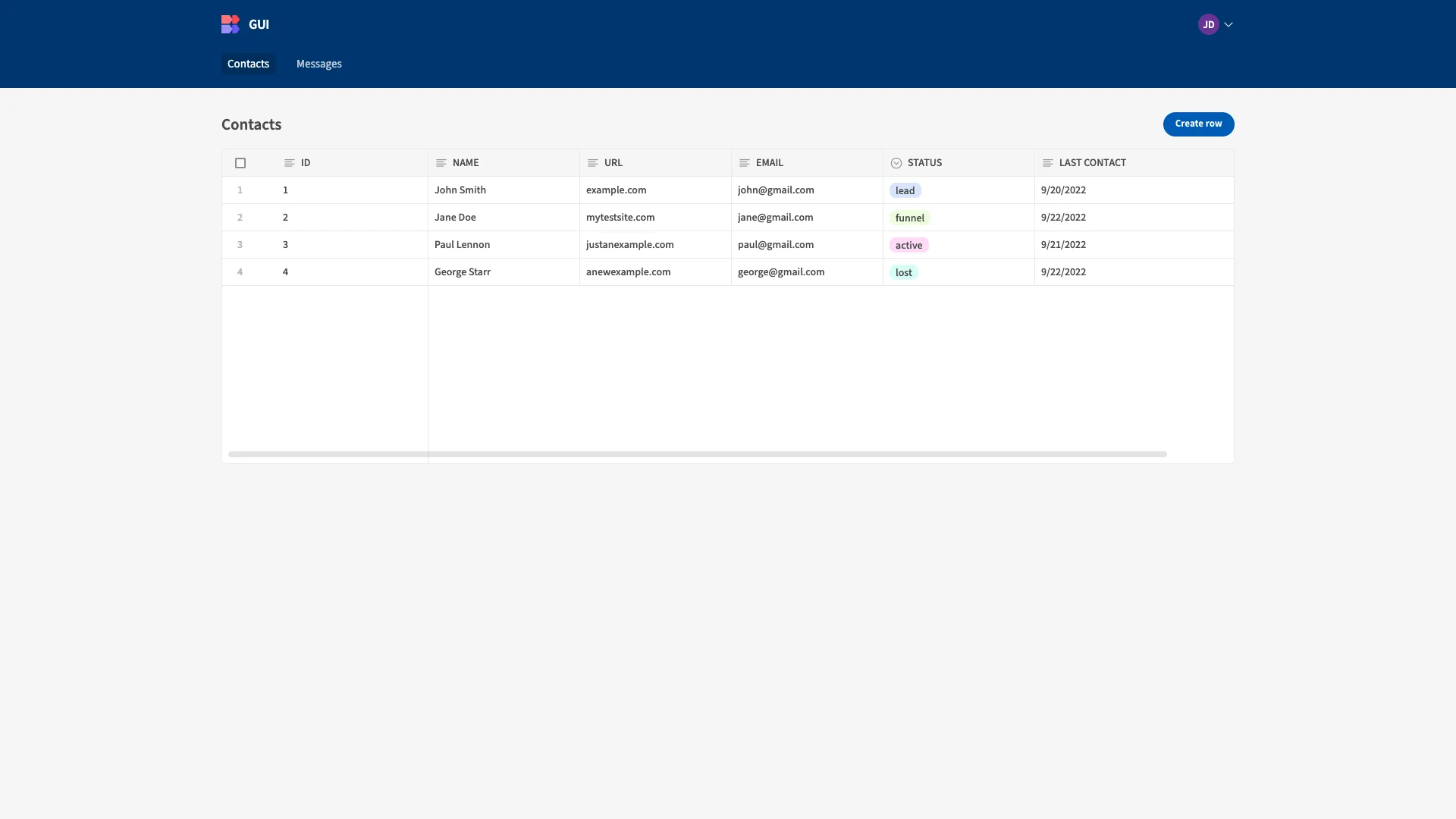
Task: Select the jane@gmail.com email cell
Action: (807, 218)
